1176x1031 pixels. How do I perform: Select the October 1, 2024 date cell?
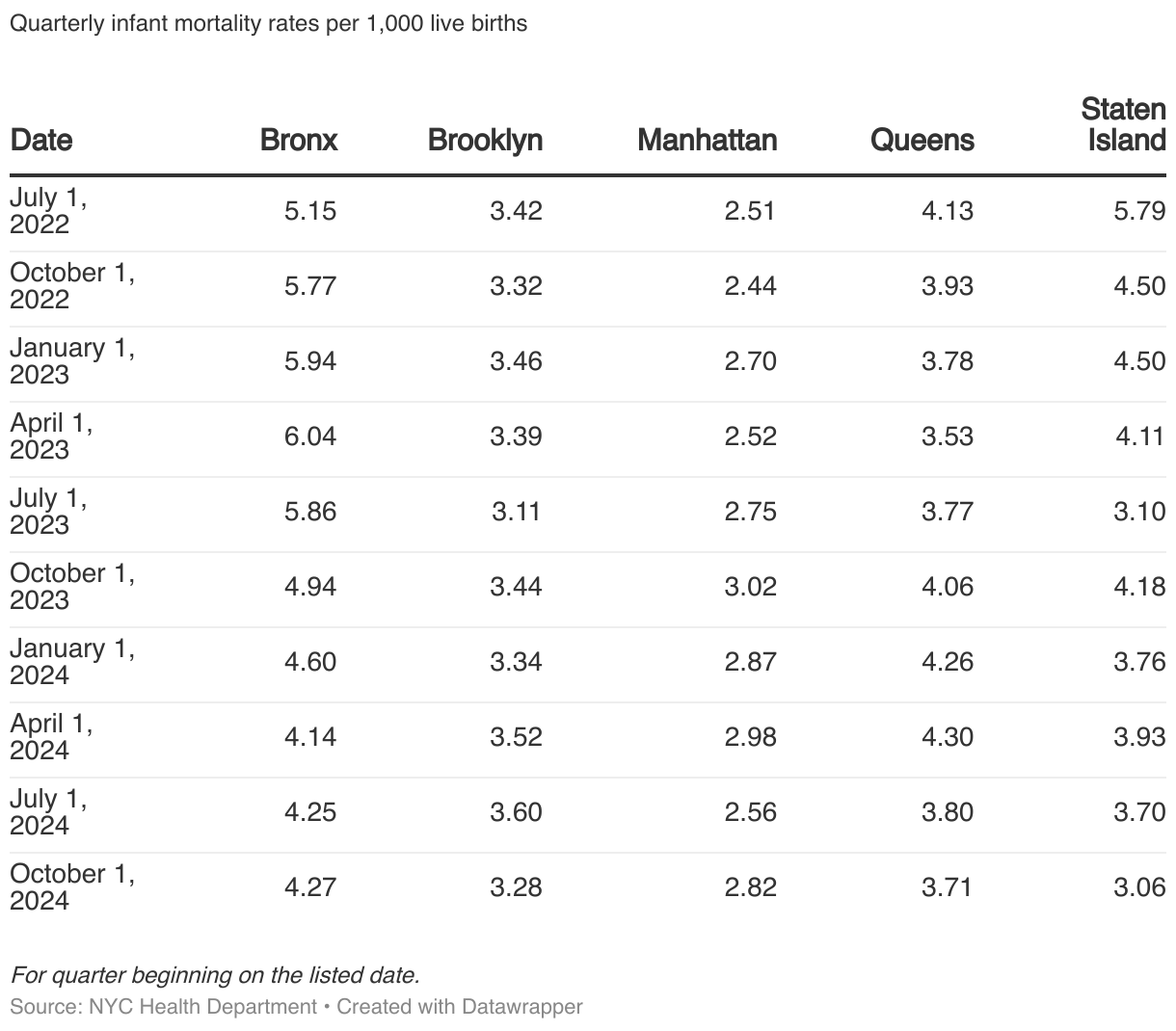pyautogui.click(x=72, y=887)
